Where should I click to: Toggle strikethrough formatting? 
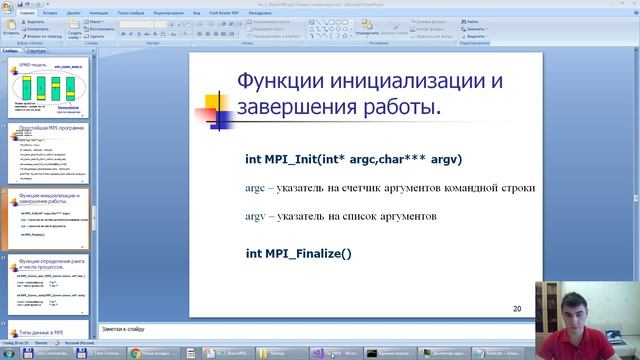(x=147, y=34)
